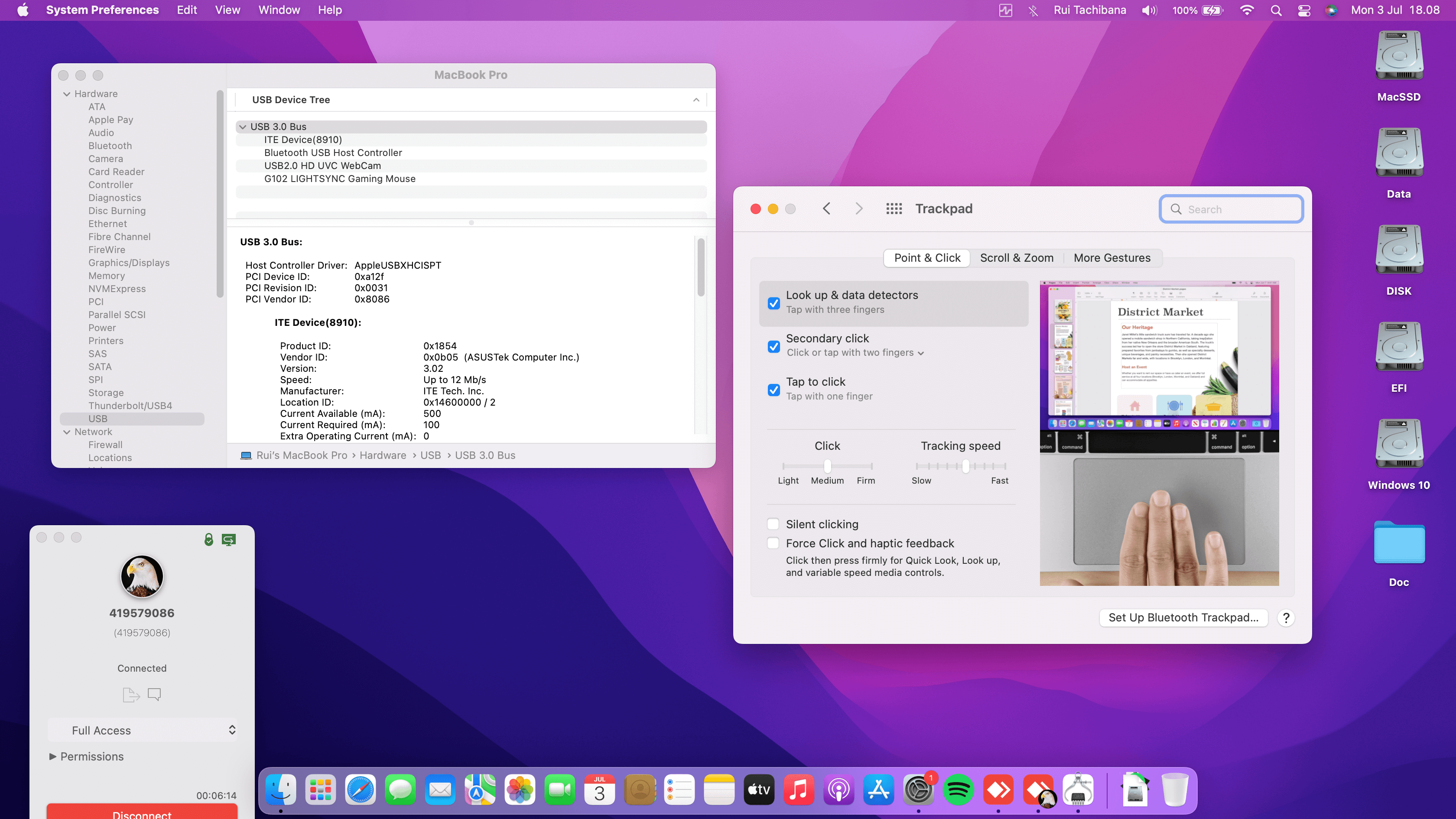Collapse the USB 3.0 Bus tree
This screenshot has width=1456, height=819.
243,127
